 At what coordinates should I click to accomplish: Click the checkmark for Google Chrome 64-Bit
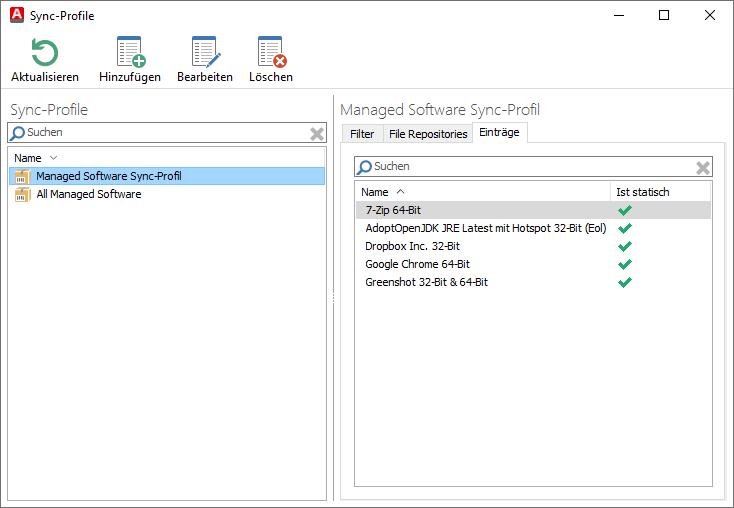coord(625,264)
